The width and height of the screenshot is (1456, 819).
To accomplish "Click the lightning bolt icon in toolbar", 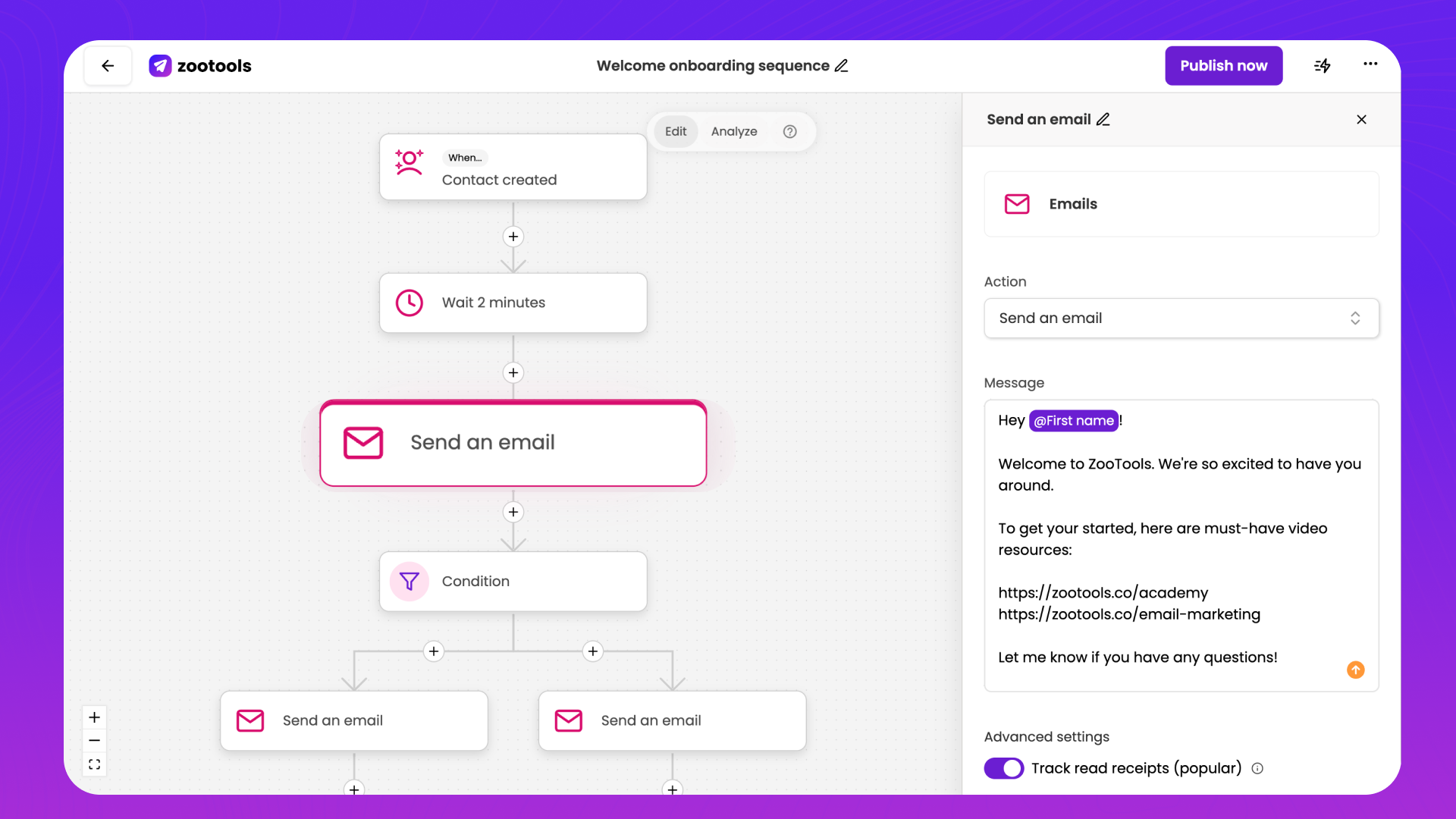I will pos(1322,65).
